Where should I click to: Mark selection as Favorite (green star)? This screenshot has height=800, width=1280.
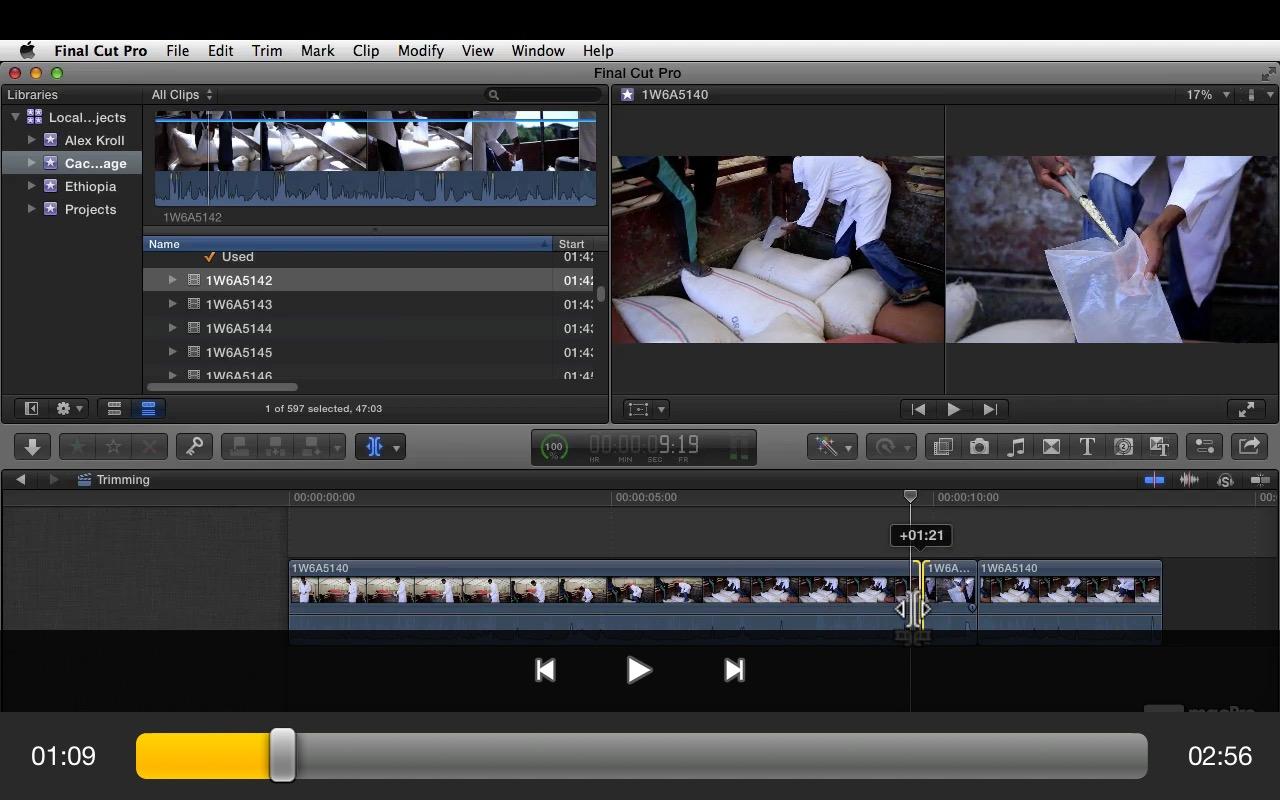[77, 447]
